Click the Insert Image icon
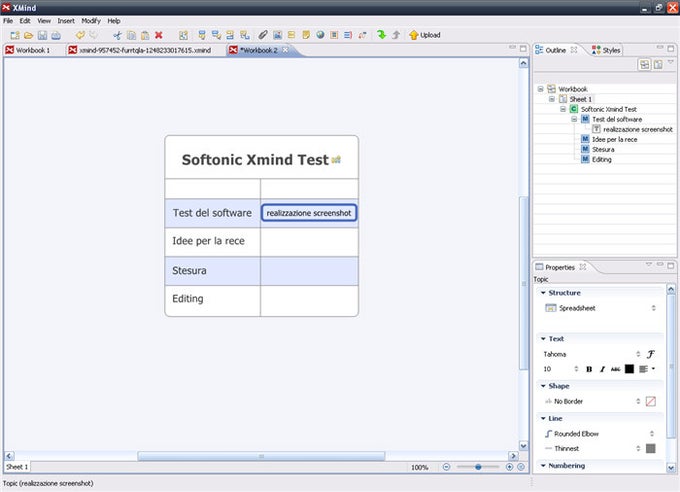The image size is (680, 492). click(277, 35)
